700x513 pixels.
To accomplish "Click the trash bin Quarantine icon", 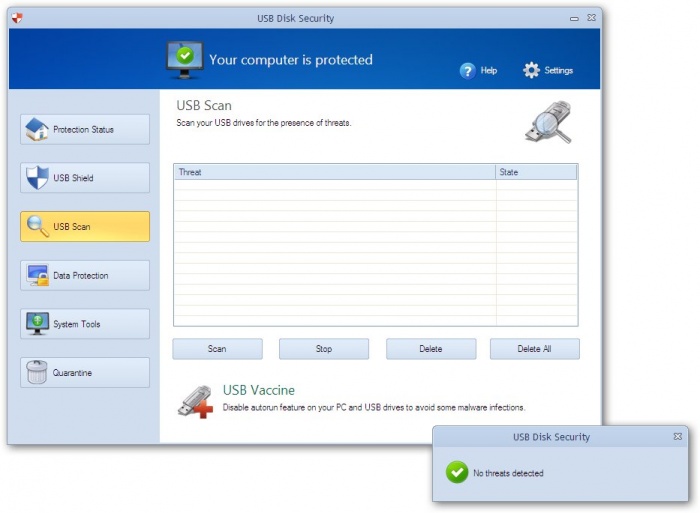I will point(37,372).
